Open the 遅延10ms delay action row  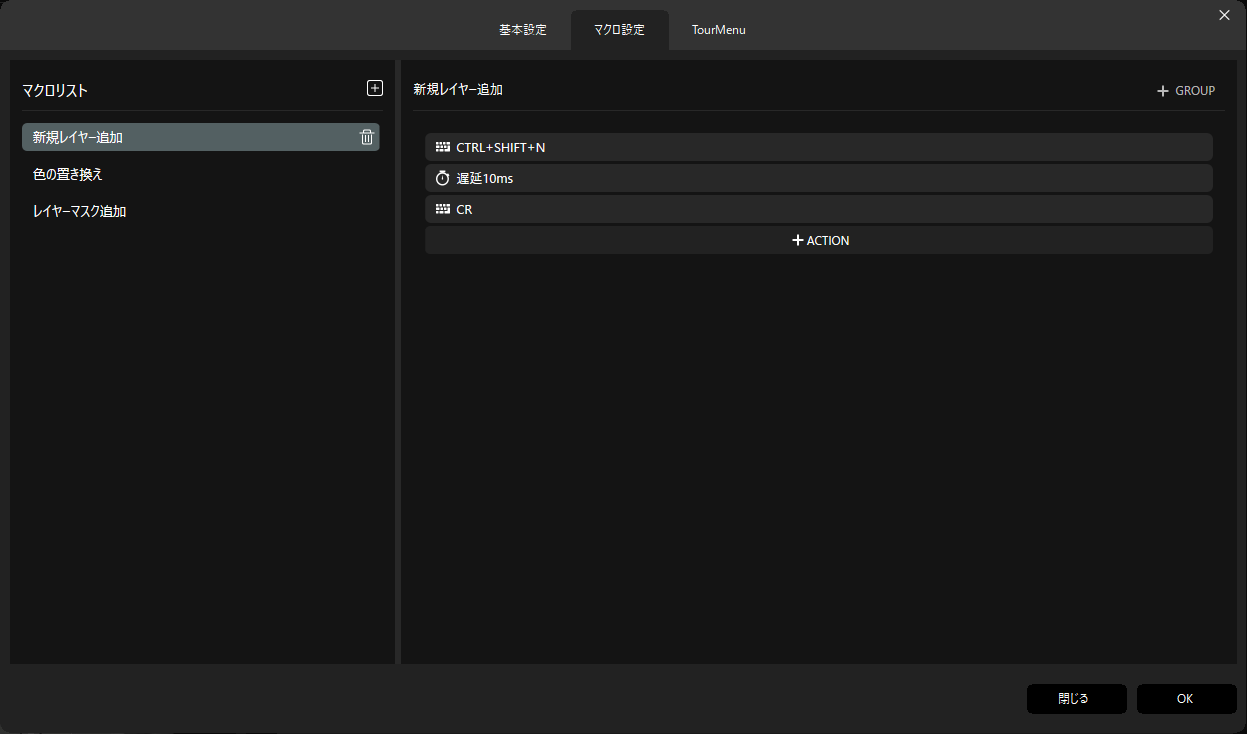tap(819, 178)
